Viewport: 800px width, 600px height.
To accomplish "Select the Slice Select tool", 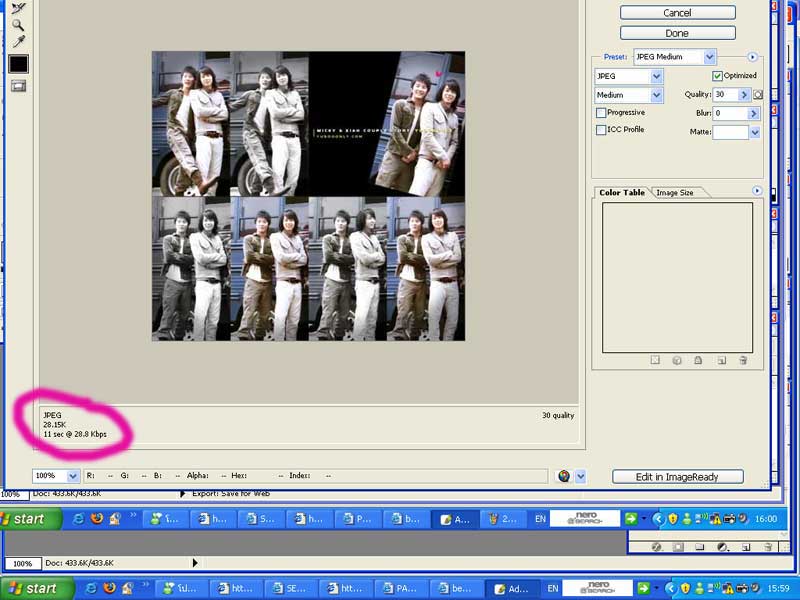I will tap(19, 7).
